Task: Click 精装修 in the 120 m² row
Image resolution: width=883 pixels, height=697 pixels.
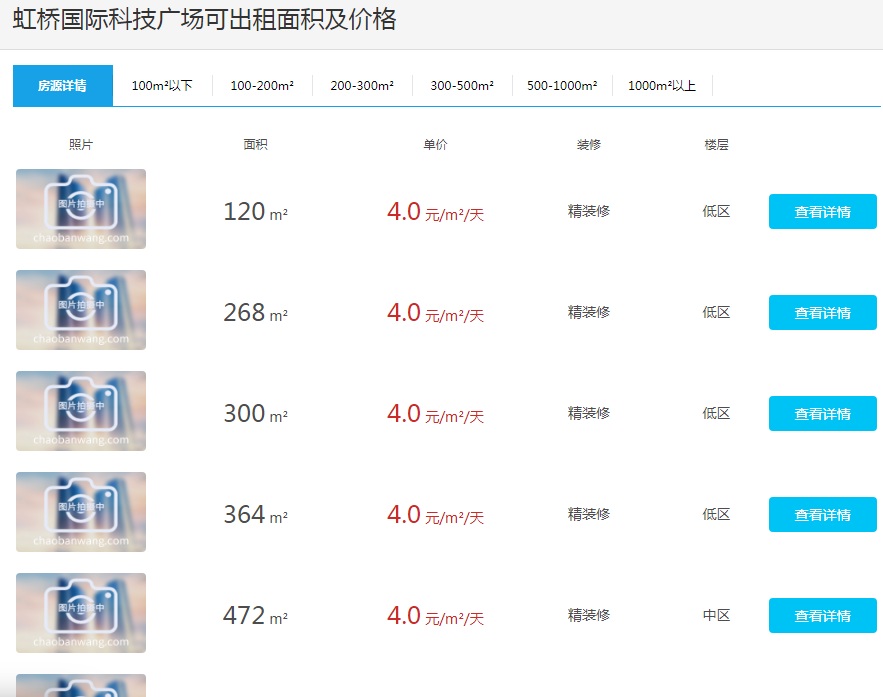Action: coord(589,211)
